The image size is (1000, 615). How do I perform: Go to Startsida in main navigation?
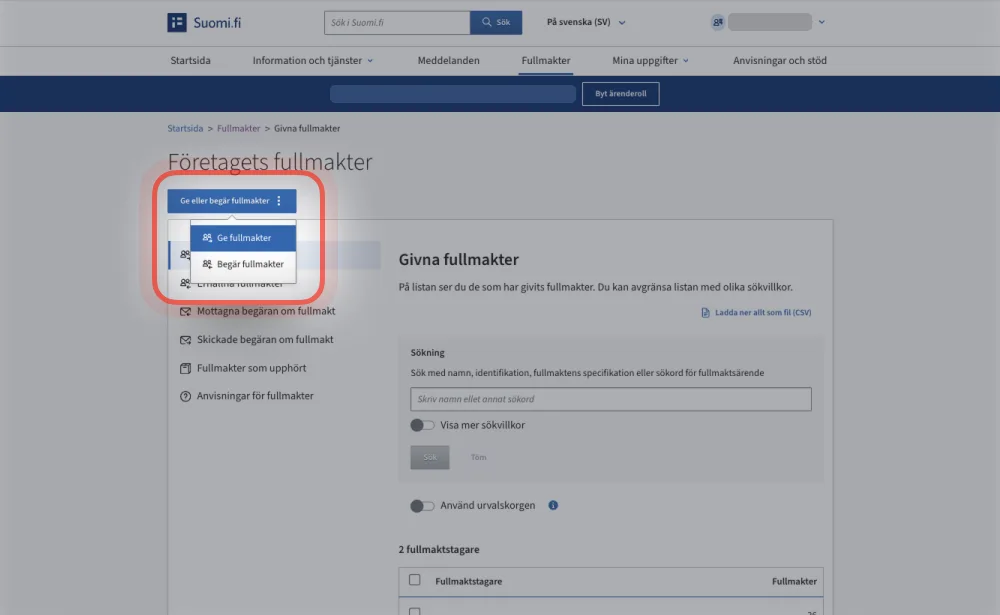190,60
